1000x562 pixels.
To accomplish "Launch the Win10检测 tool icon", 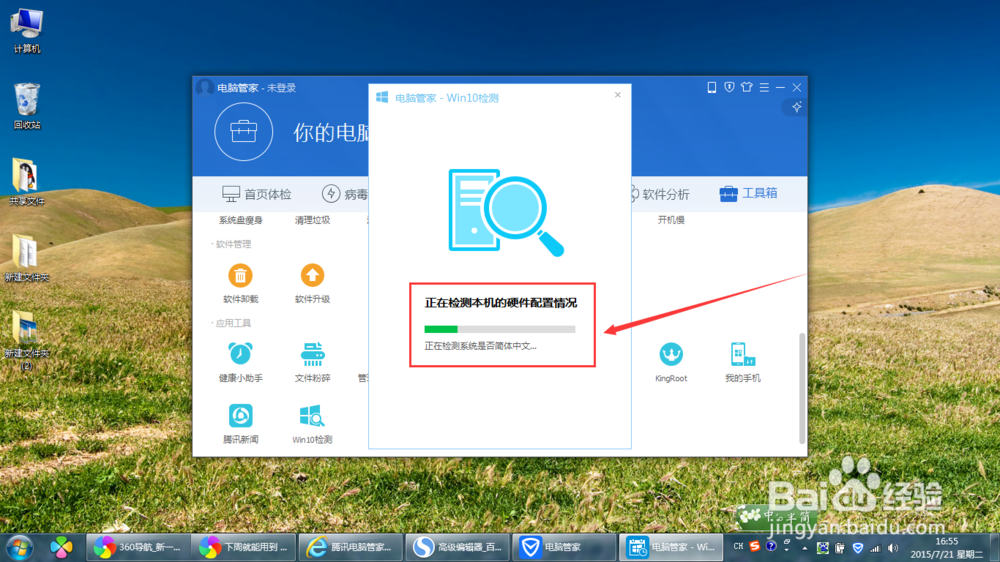I will click(x=312, y=416).
